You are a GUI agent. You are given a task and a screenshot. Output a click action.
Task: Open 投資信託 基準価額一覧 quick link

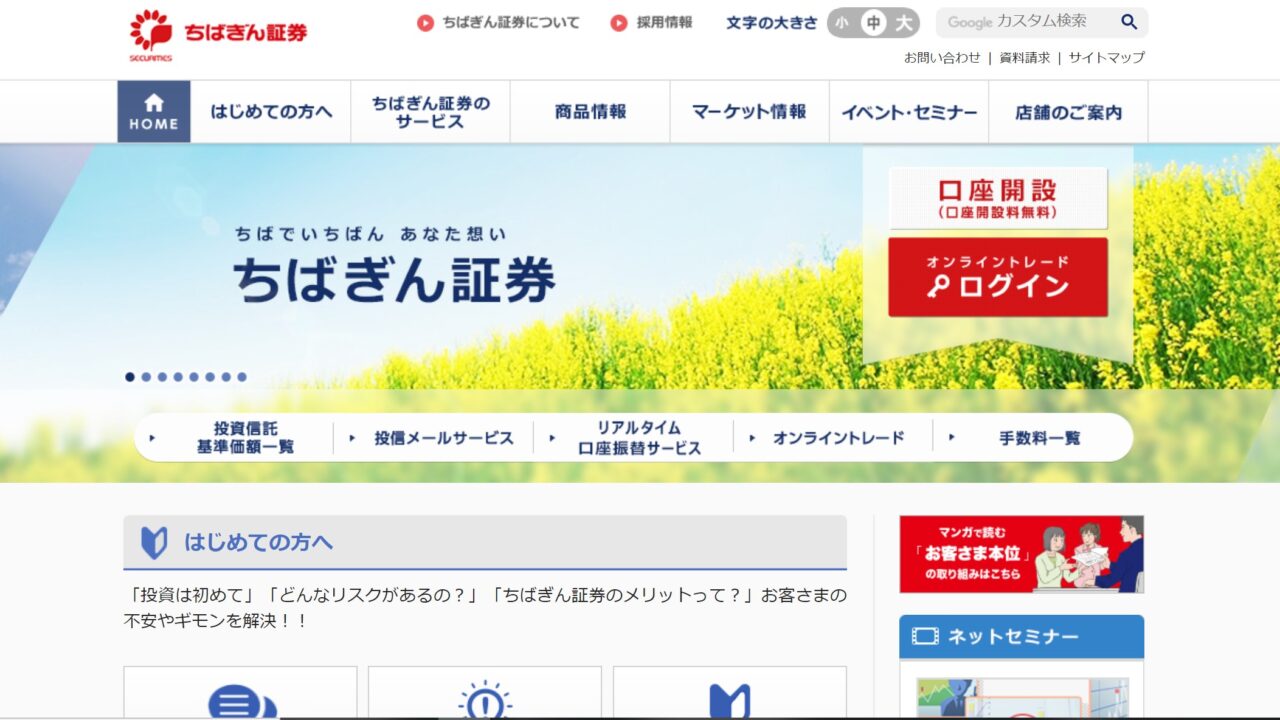[245, 438]
